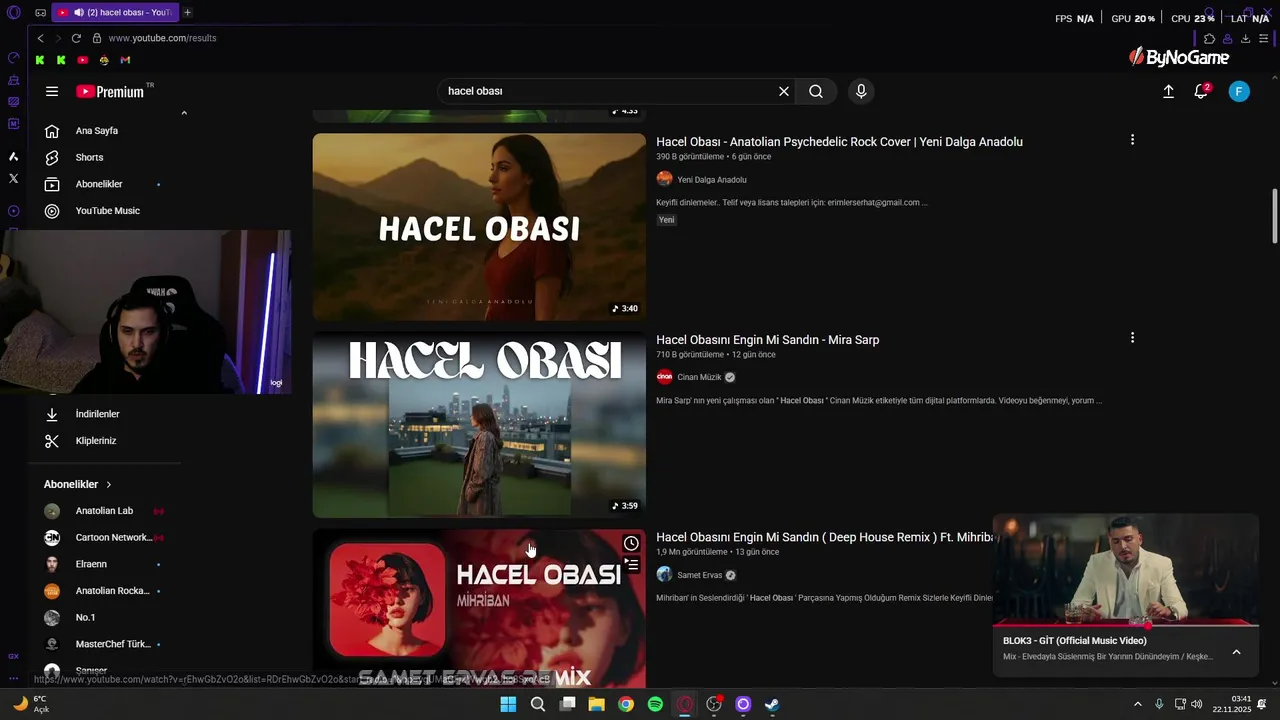Expand the BLOK3 mini player
Image resolution: width=1280 pixels, height=720 pixels.
coord(1236,652)
